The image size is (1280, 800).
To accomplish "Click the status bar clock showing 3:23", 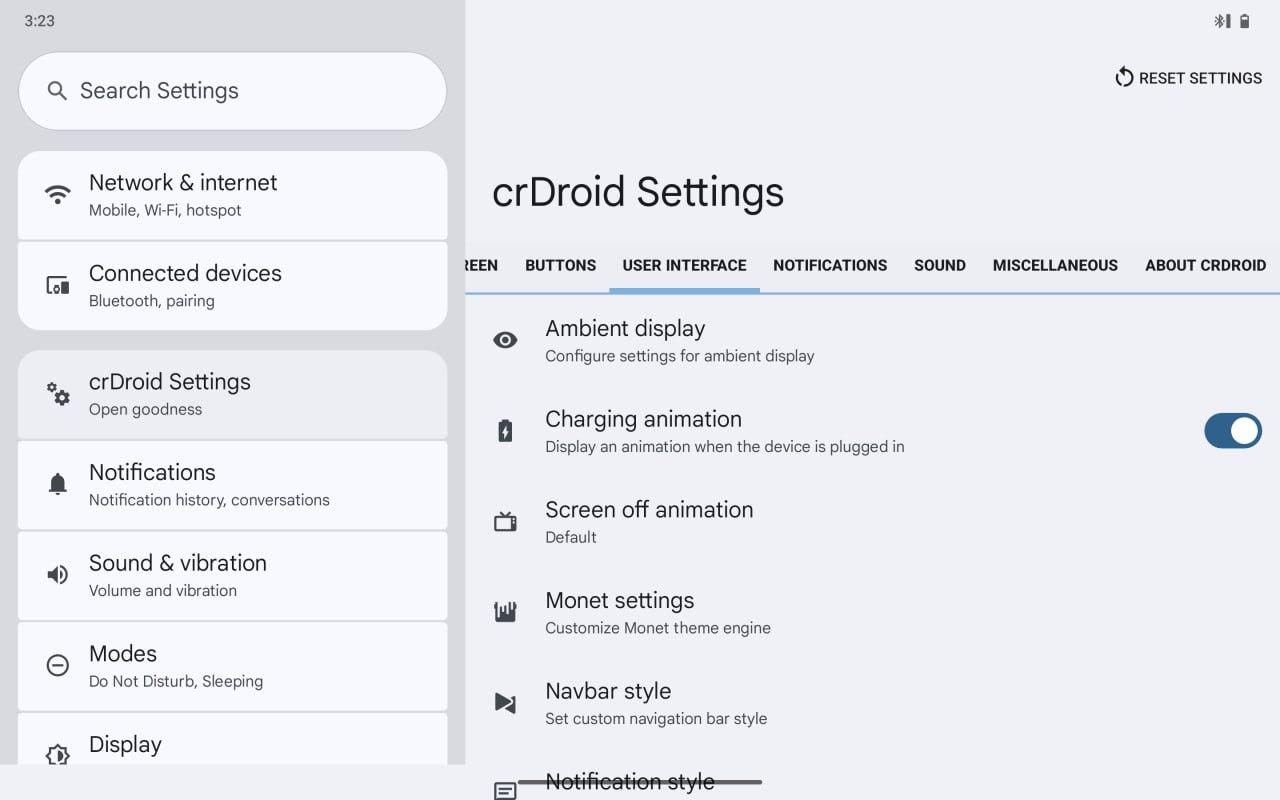I will (x=39, y=21).
